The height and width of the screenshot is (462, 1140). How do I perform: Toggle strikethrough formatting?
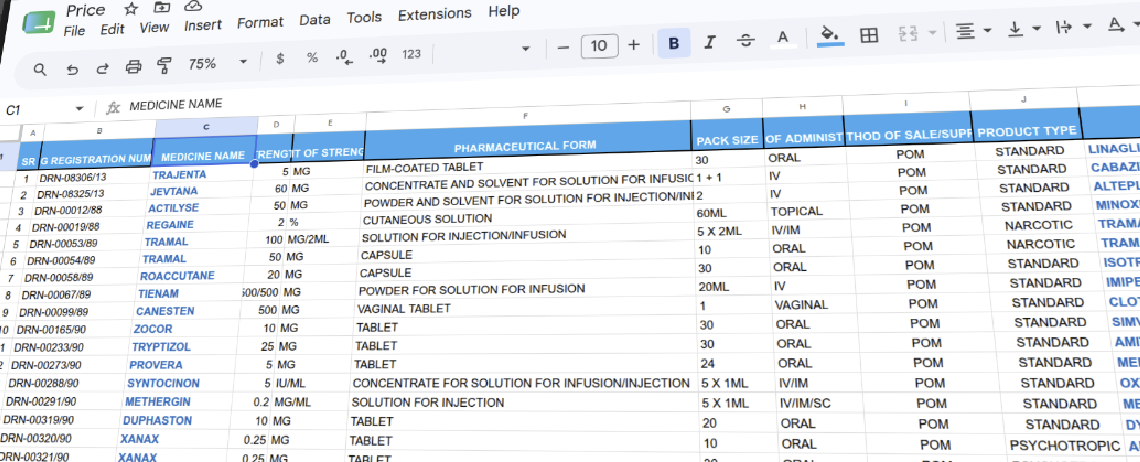click(745, 41)
